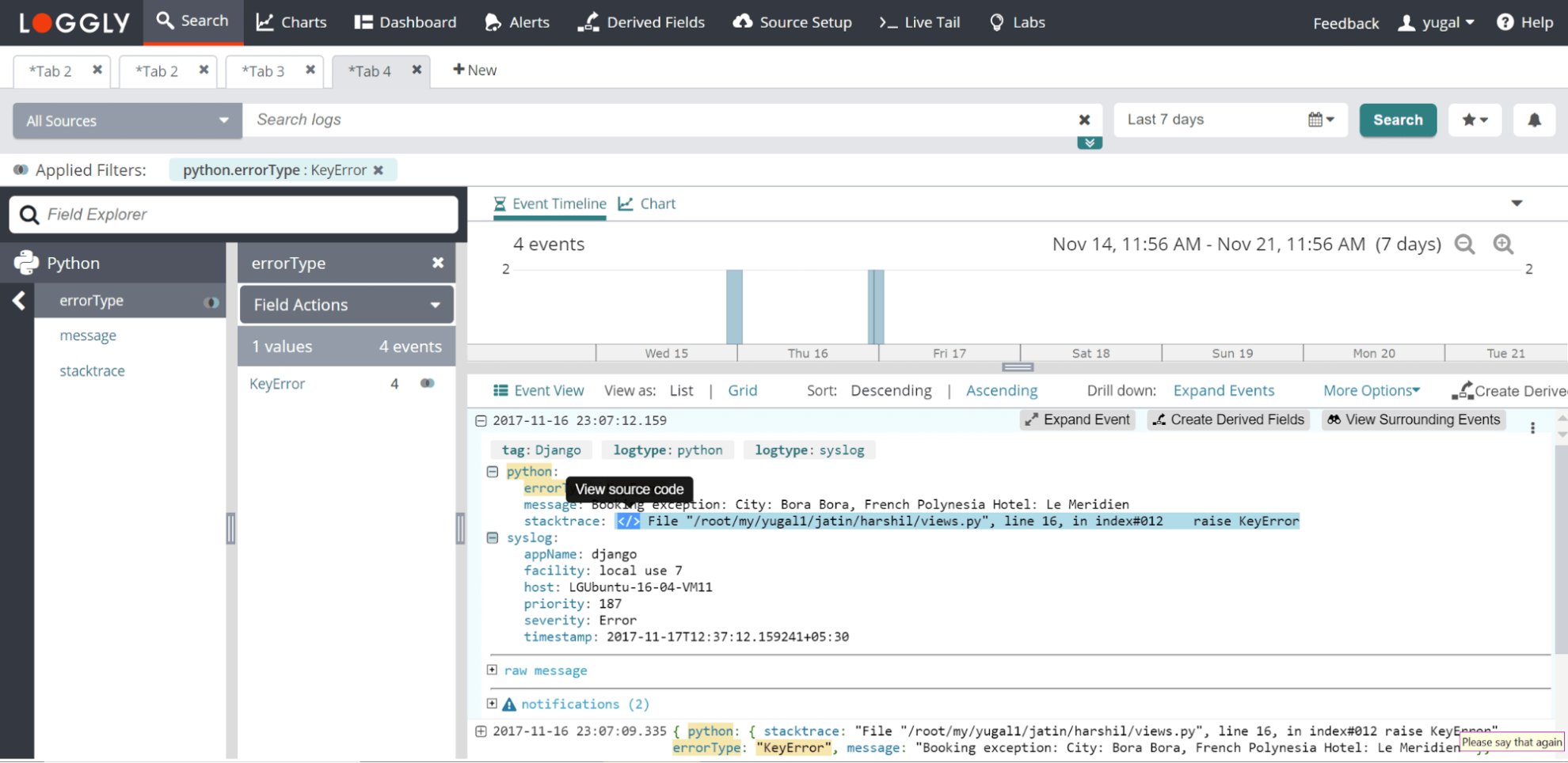Click the zoom in magnifier on timeline
The image size is (1568, 763).
coord(1503,245)
